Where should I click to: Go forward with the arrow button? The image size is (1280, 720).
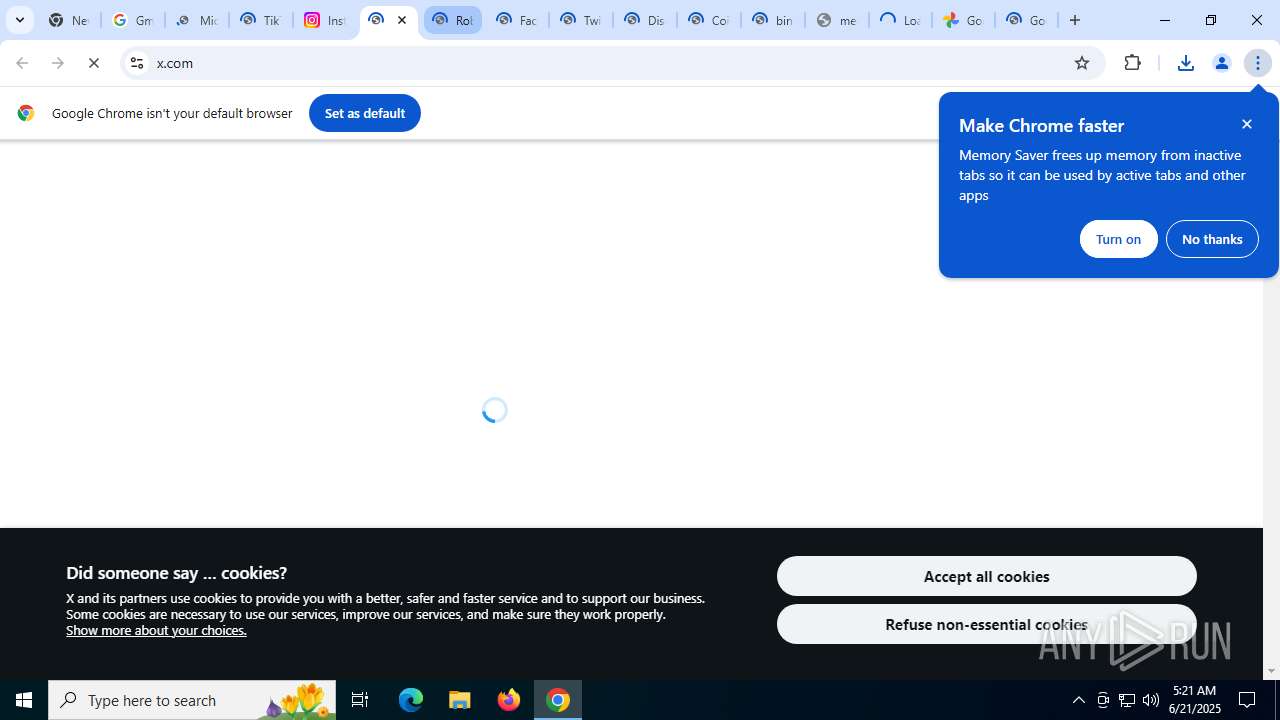[58, 63]
